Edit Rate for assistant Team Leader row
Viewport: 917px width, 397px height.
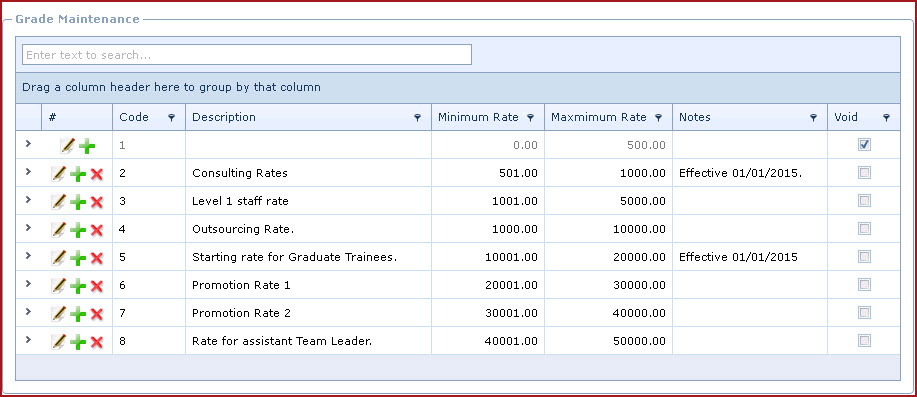coord(58,341)
